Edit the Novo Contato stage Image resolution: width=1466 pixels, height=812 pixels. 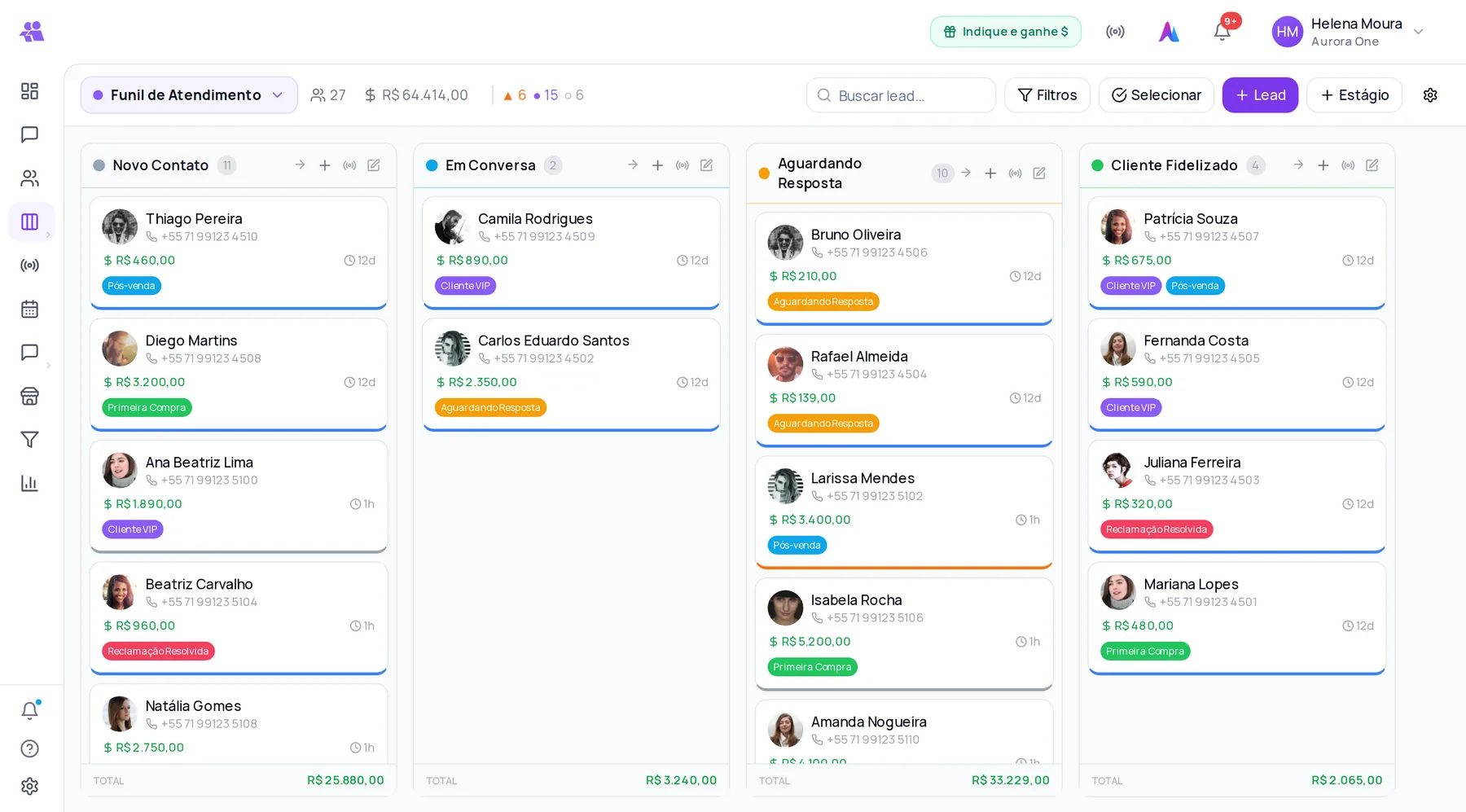point(374,165)
